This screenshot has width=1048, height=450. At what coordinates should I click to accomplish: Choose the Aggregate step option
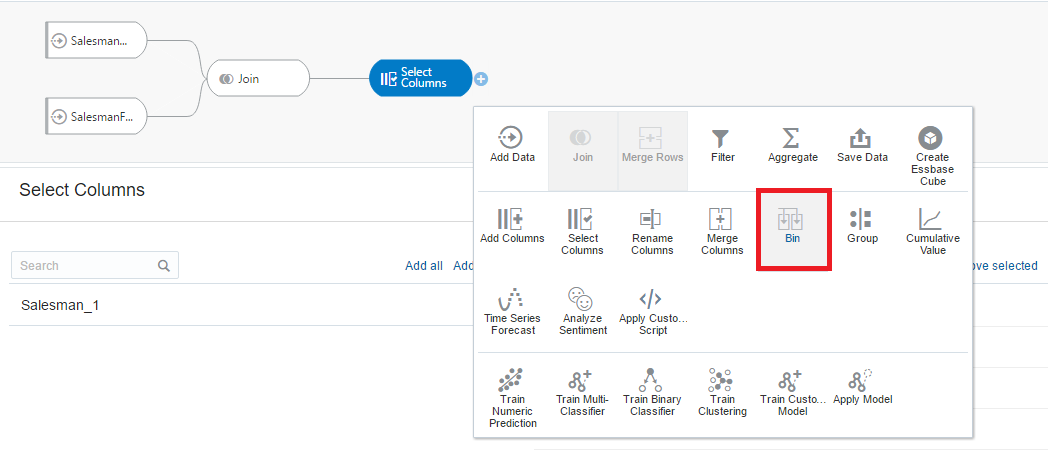792,147
